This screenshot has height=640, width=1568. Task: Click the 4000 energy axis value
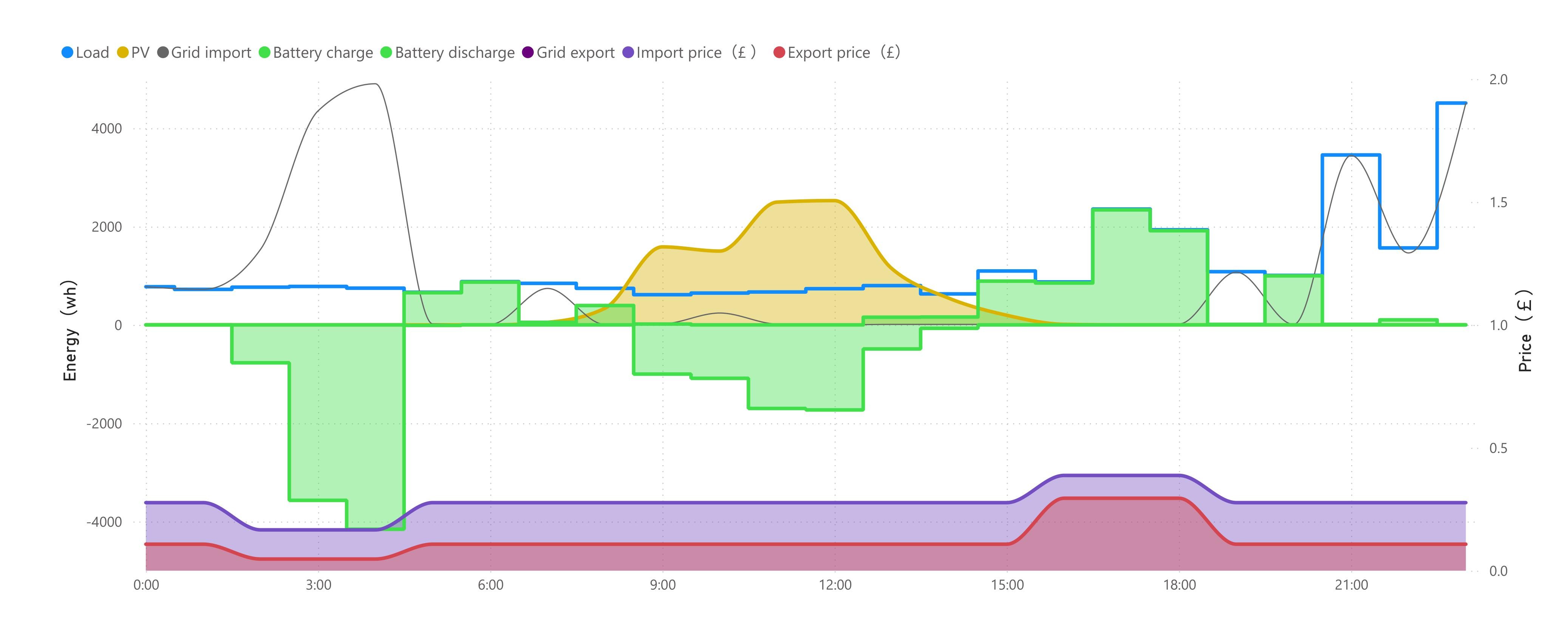click(x=107, y=129)
